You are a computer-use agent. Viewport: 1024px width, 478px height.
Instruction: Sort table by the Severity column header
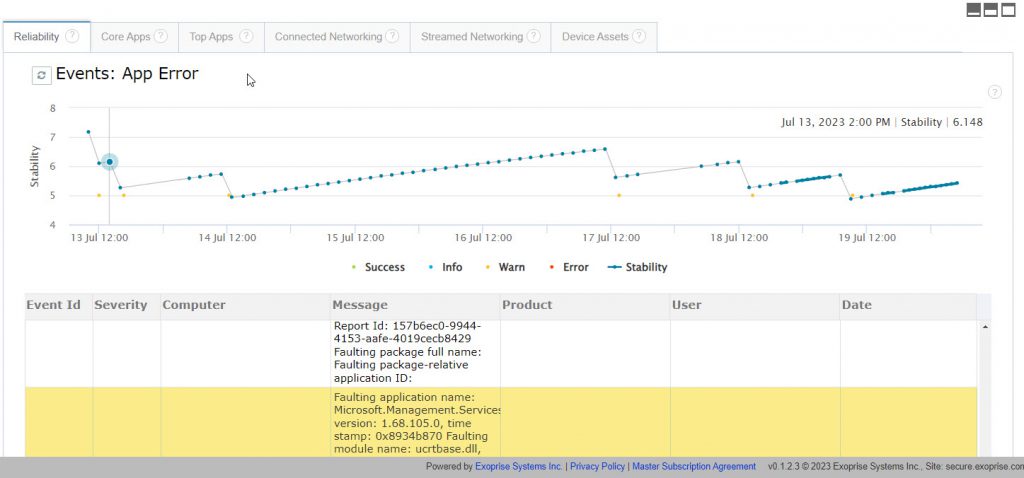121,305
